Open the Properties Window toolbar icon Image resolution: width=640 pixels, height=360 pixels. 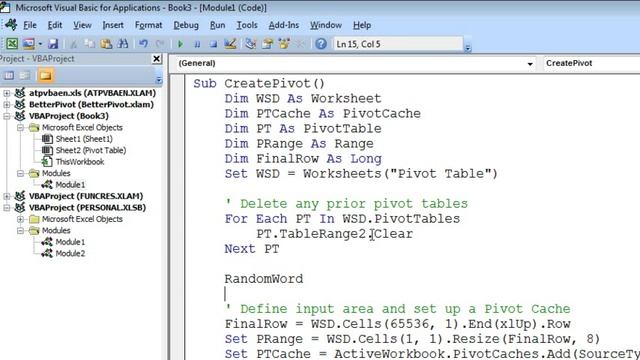(267, 44)
